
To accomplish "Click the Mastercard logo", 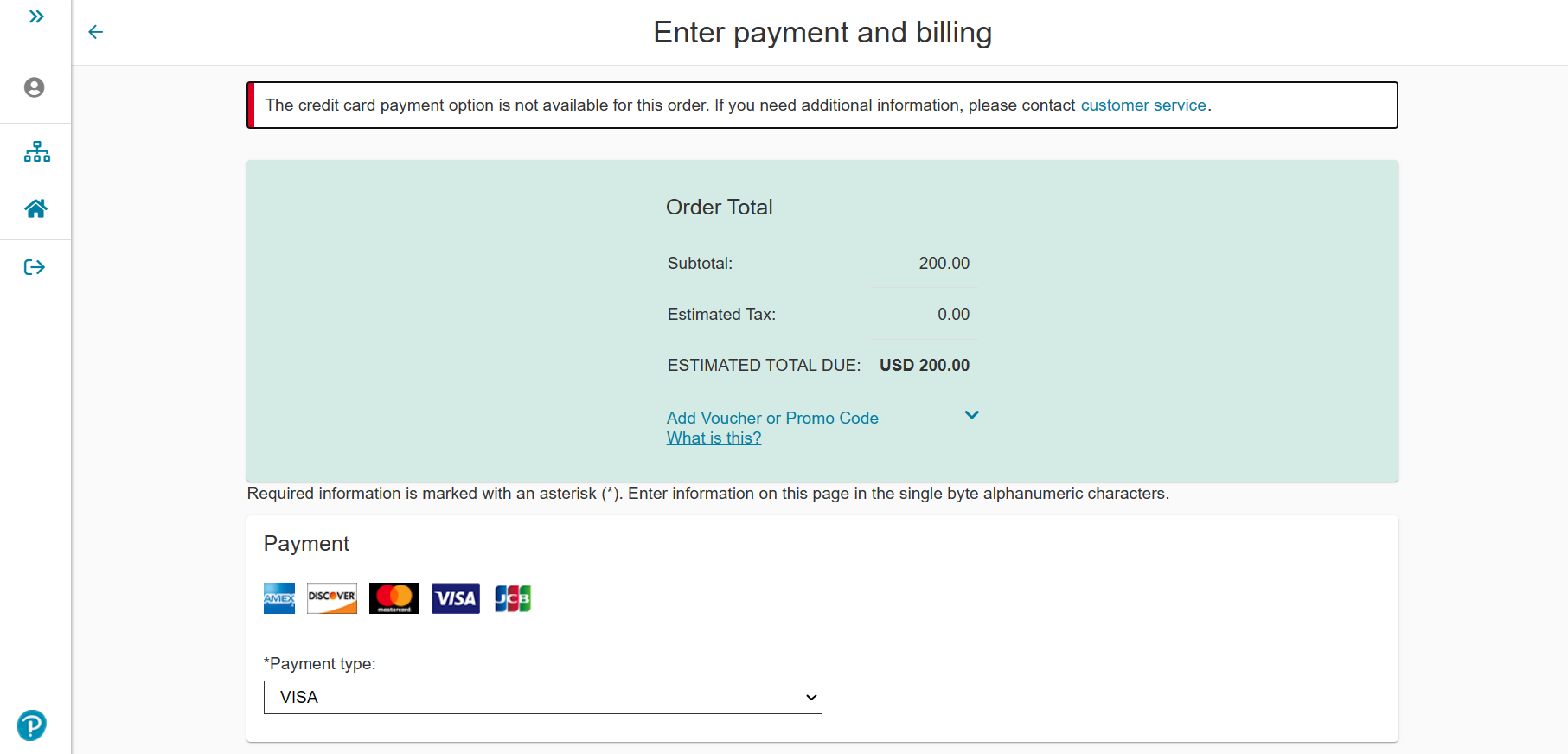I will point(394,597).
